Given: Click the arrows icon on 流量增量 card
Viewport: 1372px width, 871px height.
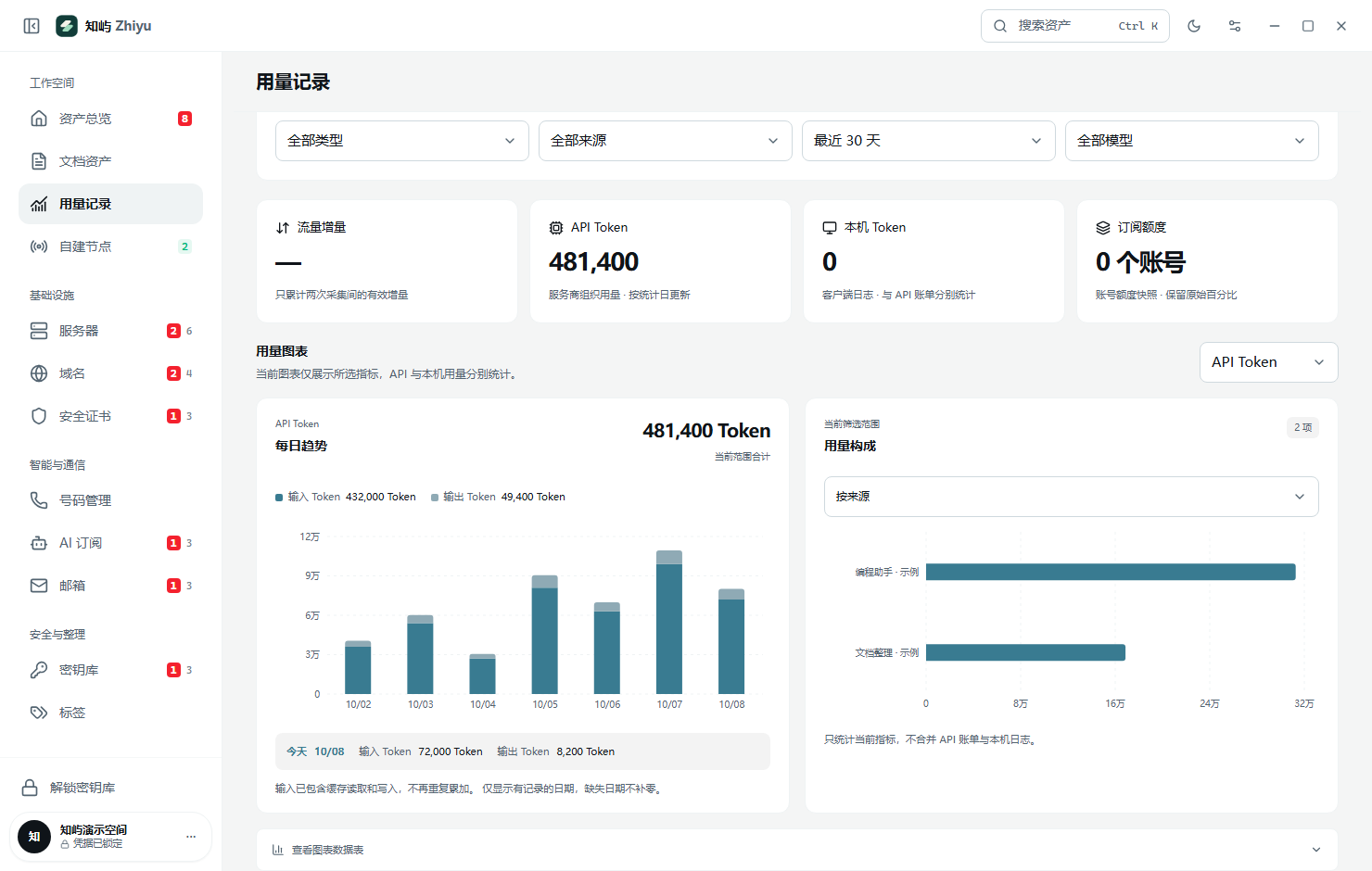Looking at the screenshot, I should coord(283,228).
